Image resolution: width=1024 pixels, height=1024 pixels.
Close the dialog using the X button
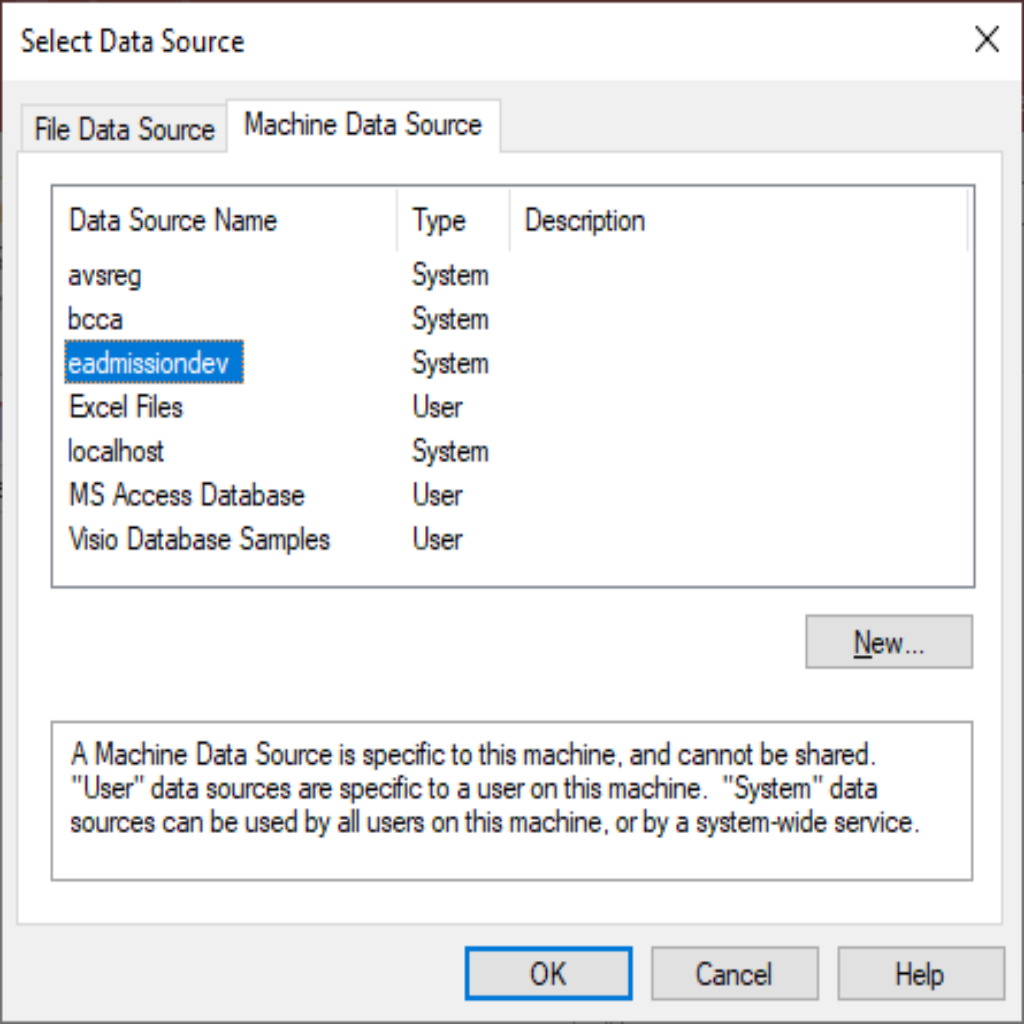click(986, 40)
